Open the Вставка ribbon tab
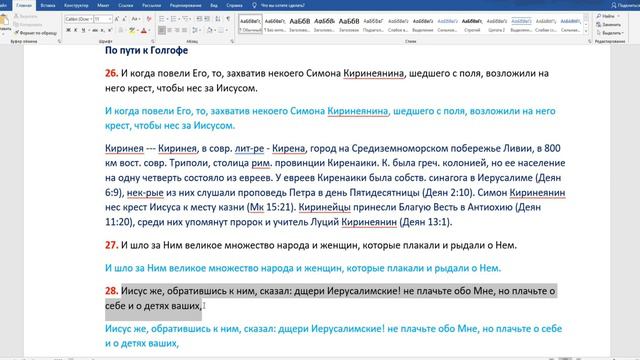The width and height of the screenshot is (640, 360). [x=48, y=5]
